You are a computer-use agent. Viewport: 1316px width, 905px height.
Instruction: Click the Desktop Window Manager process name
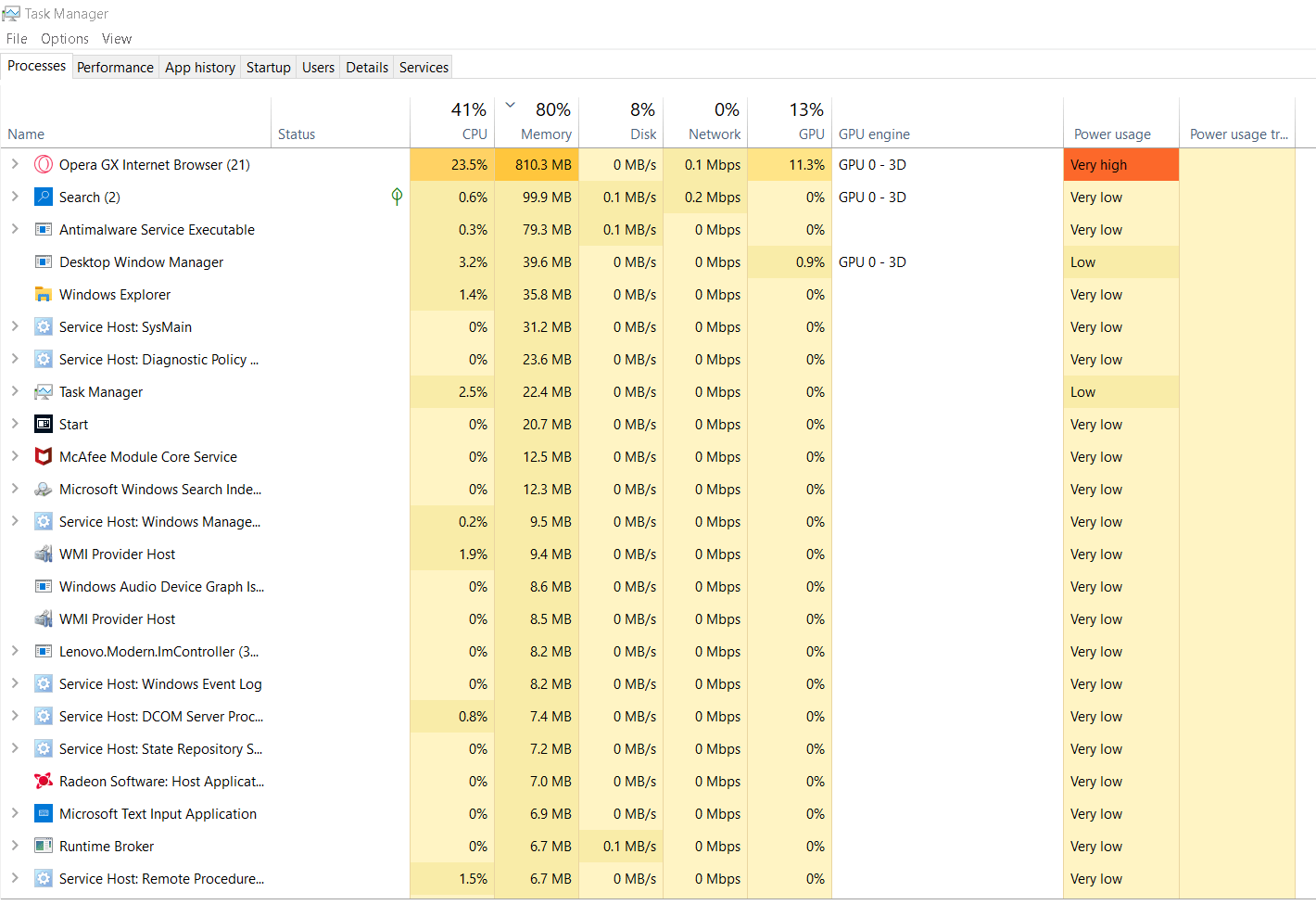pos(141,262)
